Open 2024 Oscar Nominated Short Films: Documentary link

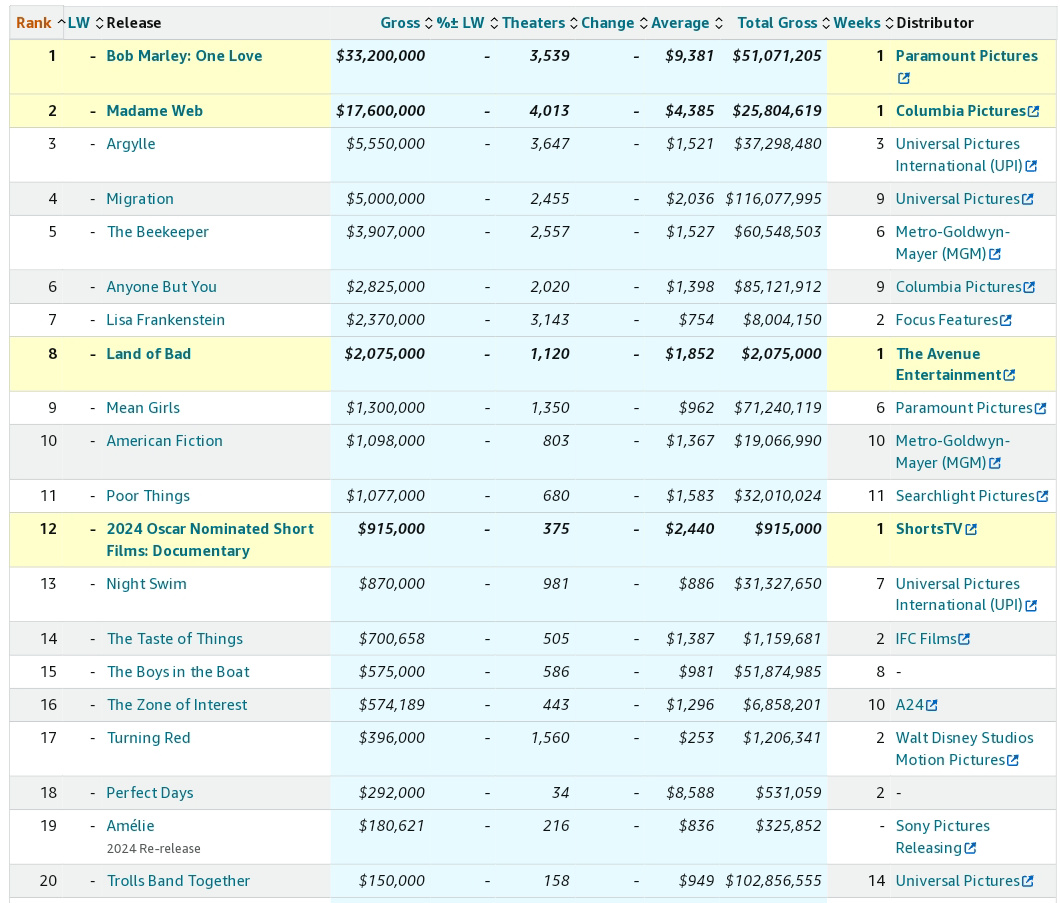pos(210,539)
